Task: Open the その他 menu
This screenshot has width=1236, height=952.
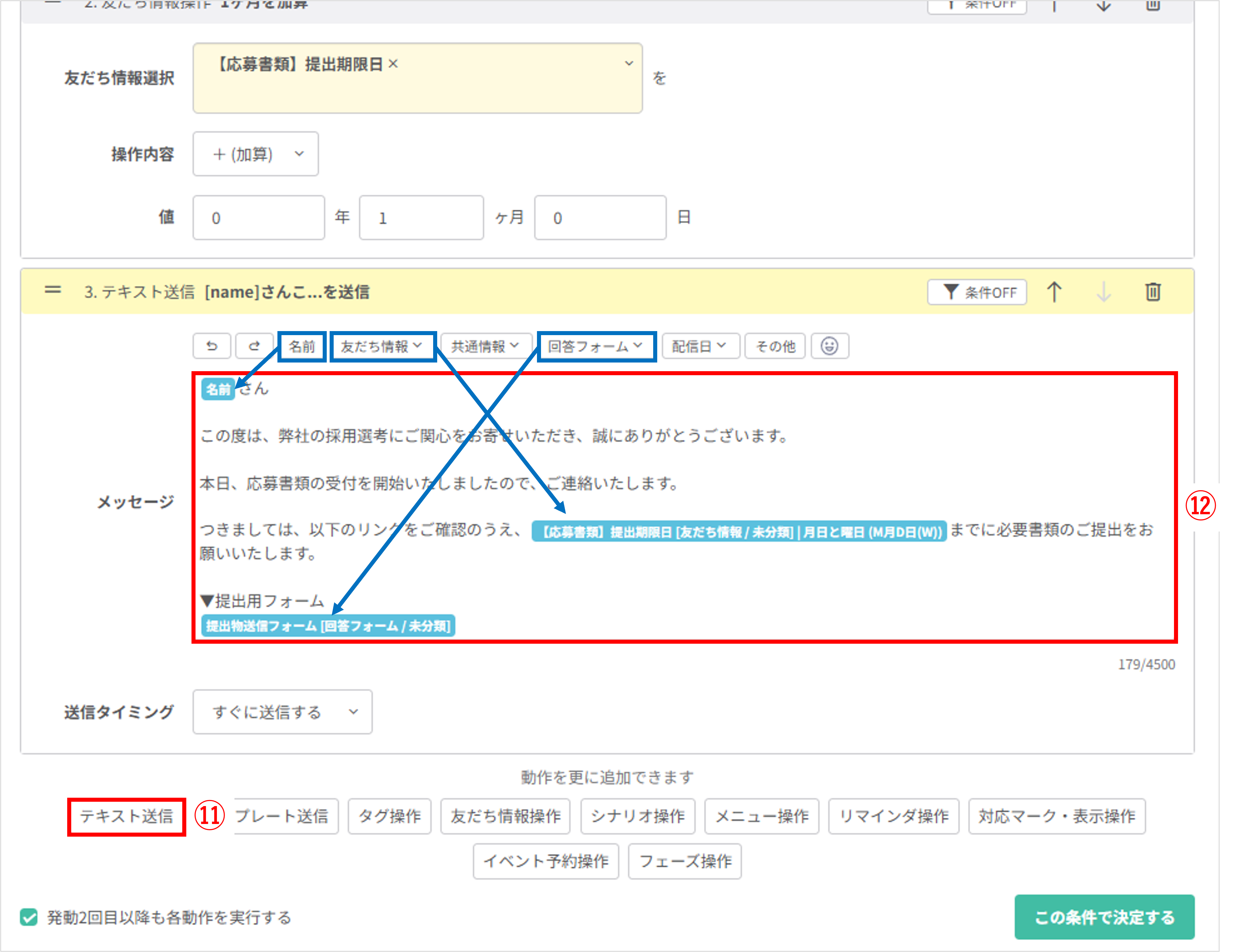Action: (775, 346)
